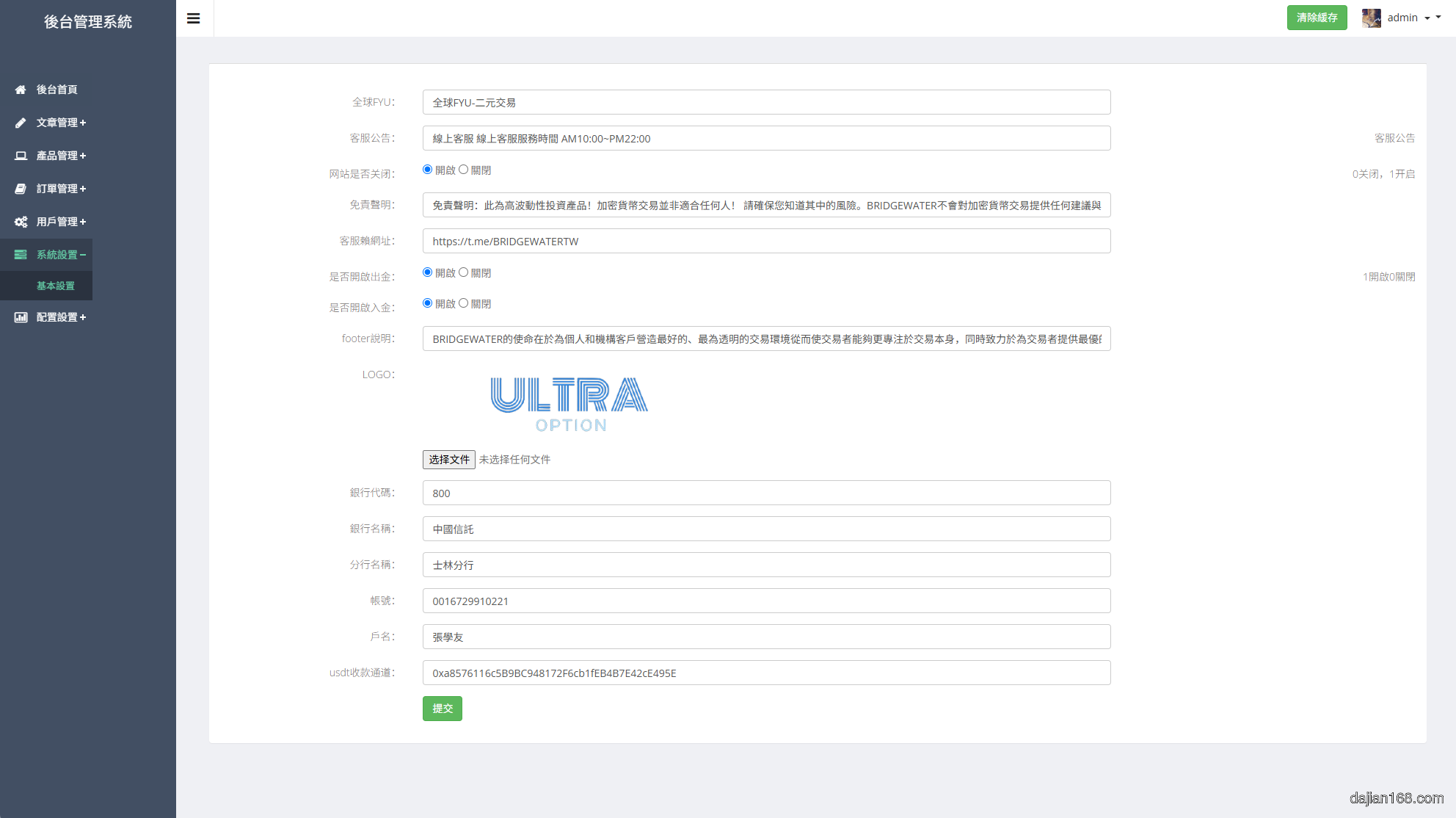Click the home icon beside 後台首頁
This screenshot has width=1456, height=818.
21,90
